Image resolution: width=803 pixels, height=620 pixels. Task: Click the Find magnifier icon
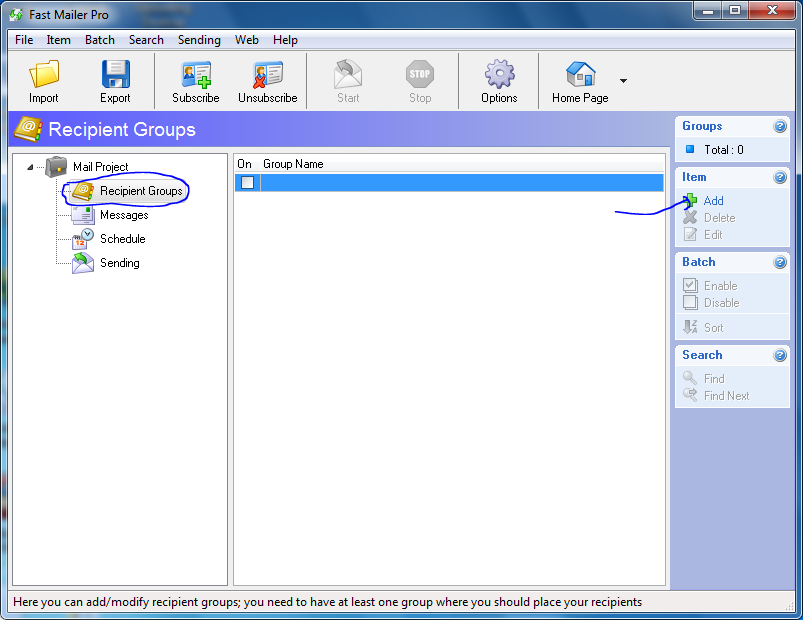pyautogui.click(x=690, y=378)
